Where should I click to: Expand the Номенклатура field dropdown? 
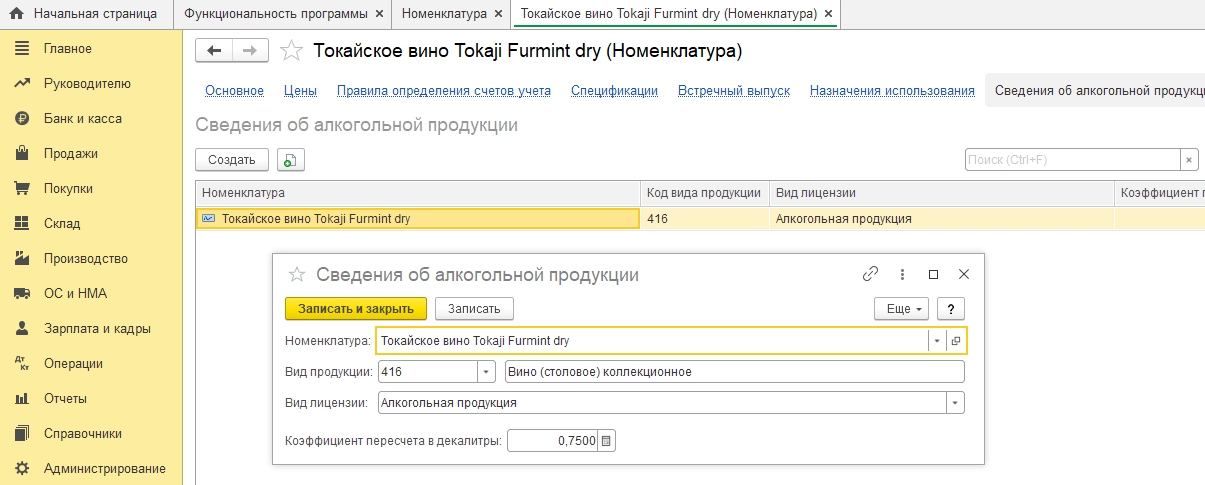(937, 341)
